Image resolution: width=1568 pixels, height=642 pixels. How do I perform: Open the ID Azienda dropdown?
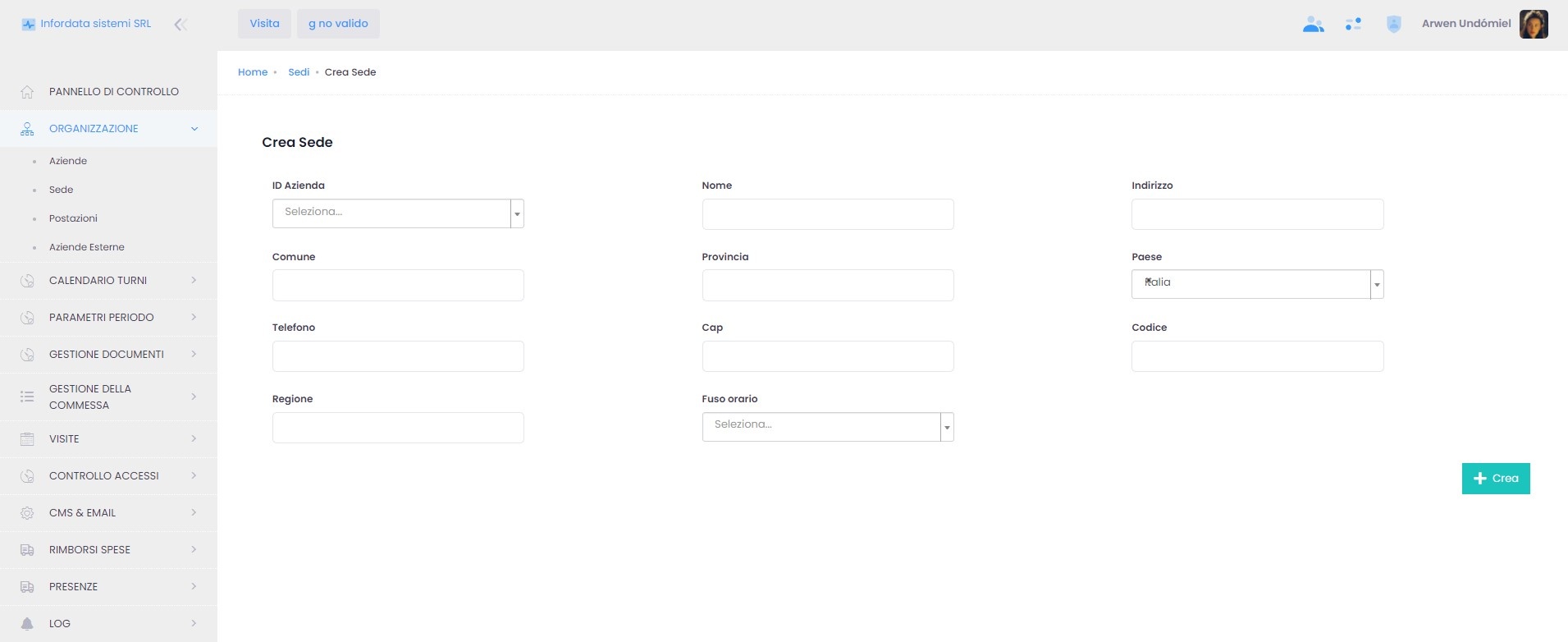click(x=398, y=213)
